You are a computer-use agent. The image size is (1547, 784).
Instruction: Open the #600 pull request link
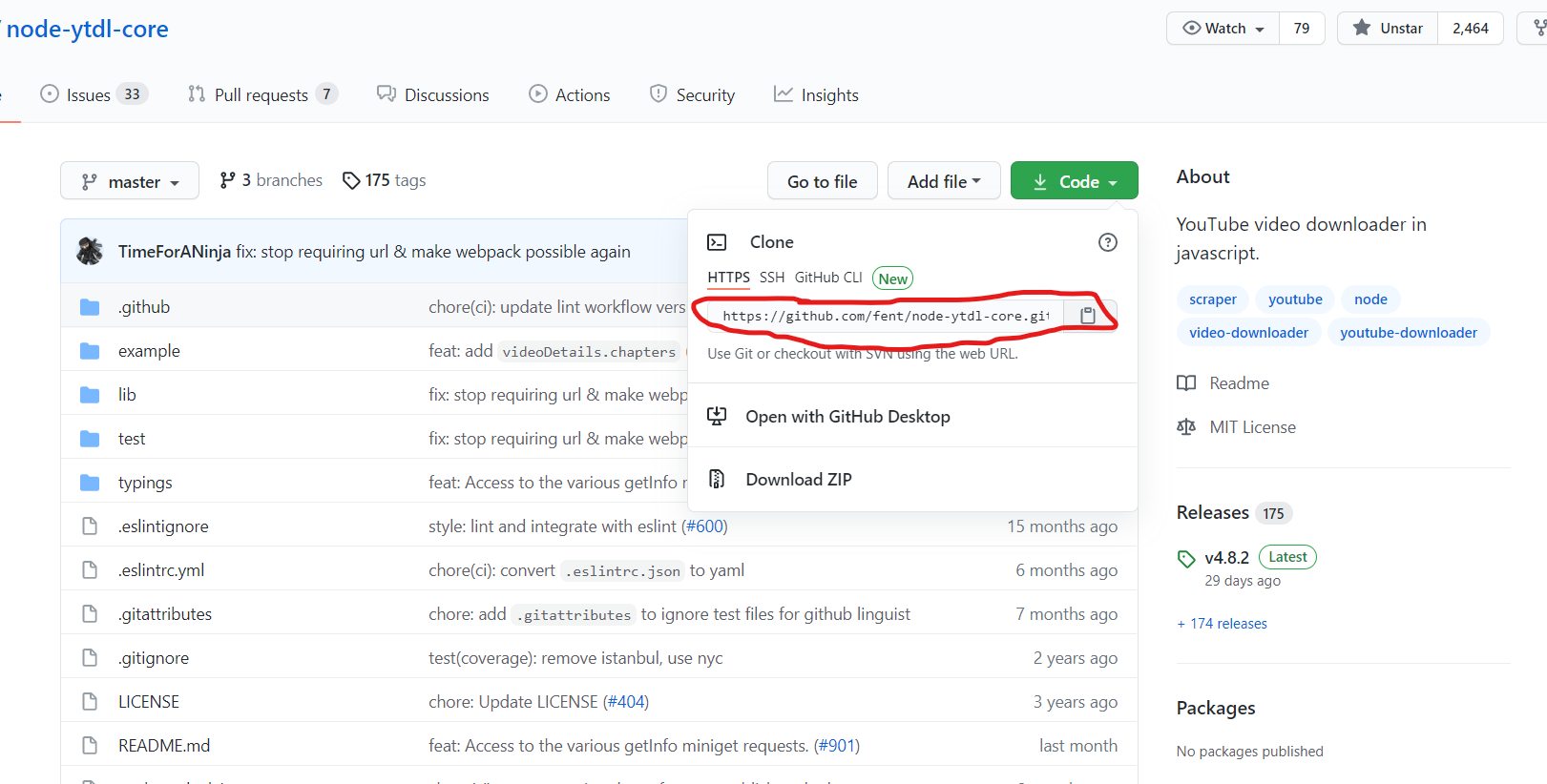point(705,526)
